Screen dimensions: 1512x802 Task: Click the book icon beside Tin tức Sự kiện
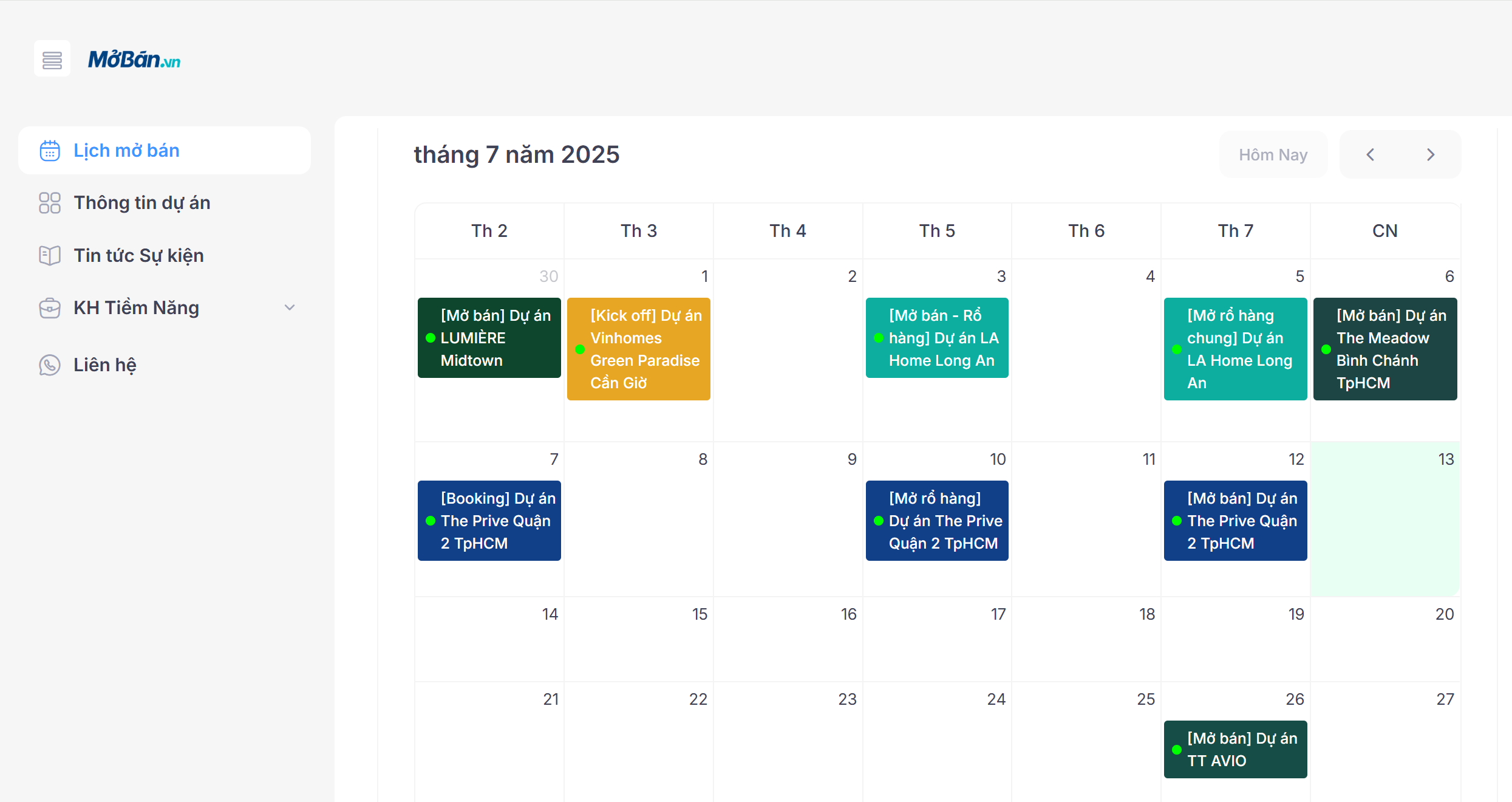(50, 256)
